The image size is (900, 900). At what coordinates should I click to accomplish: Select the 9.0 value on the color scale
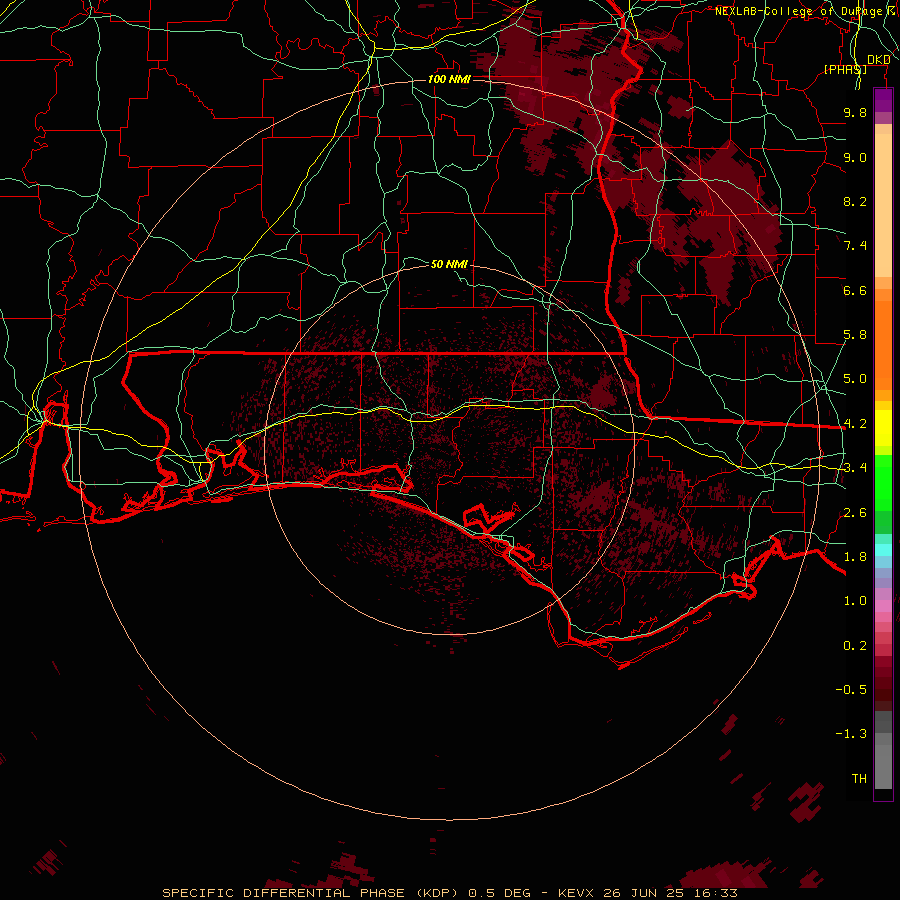(x=855, y=157)
